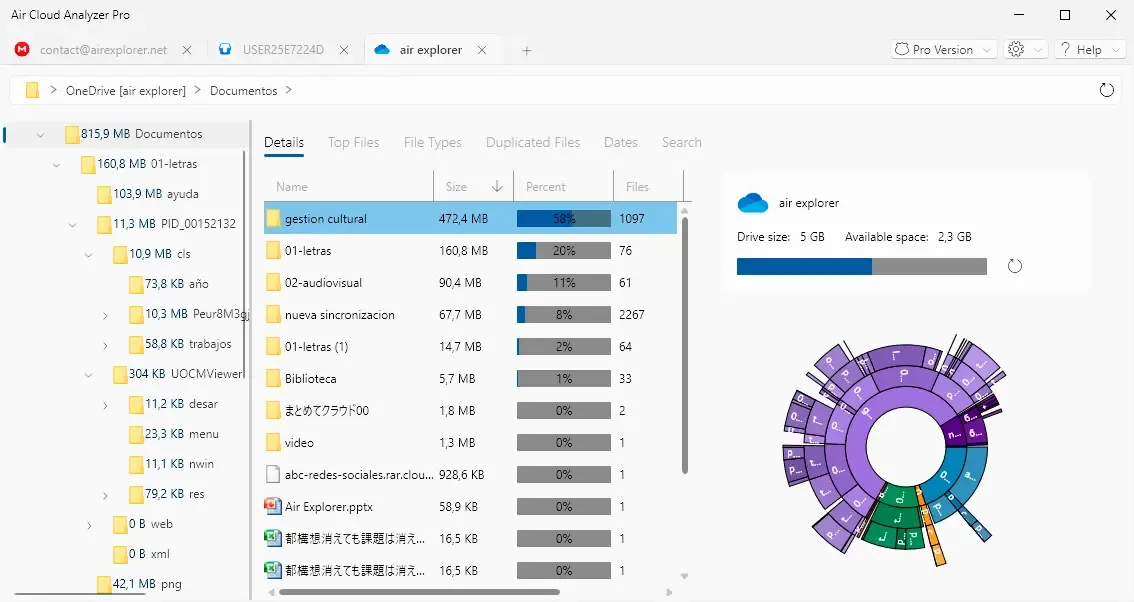1134x602 pixels.
Task: Click OneDrive cloud logo in drive panel
Action: pos(753,203)
